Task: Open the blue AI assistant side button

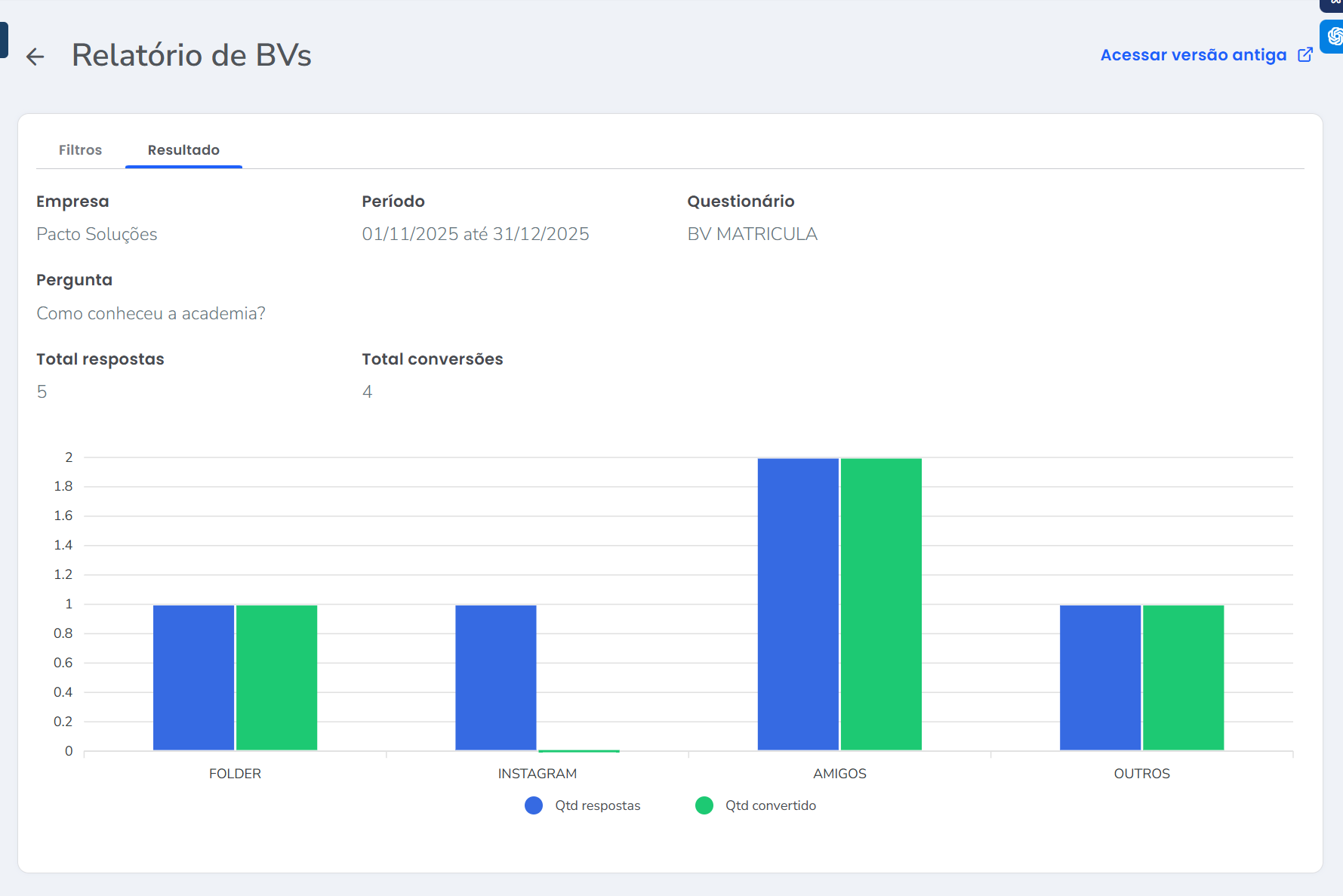Action: [x=1333, y=36]
